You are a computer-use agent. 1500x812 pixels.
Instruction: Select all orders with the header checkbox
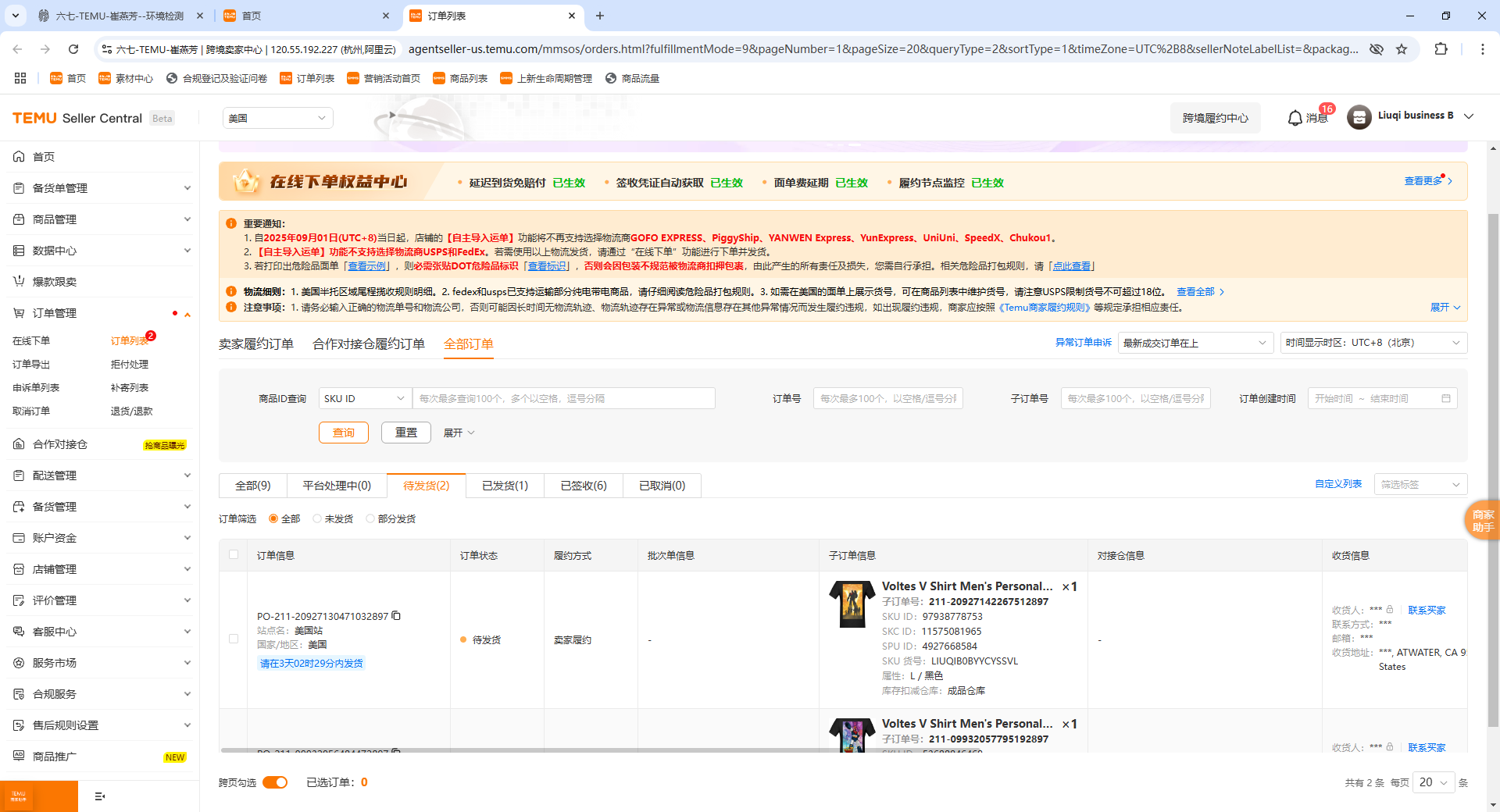point(234,555)
